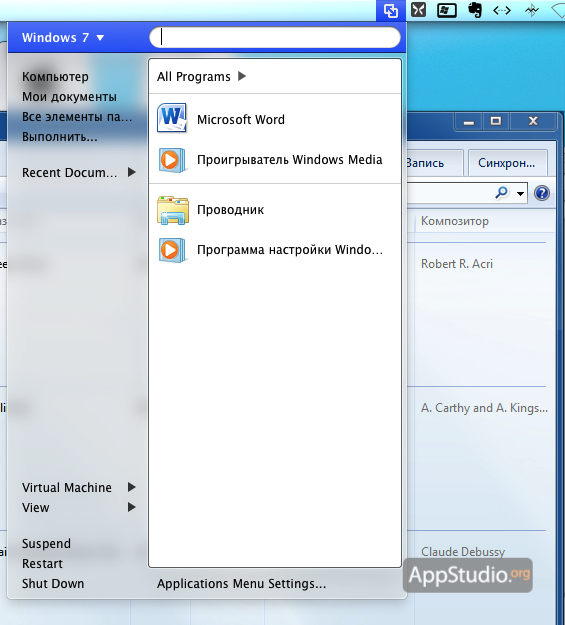Click the Bluetooth-style status icon in menu bar

click(532, 10)
